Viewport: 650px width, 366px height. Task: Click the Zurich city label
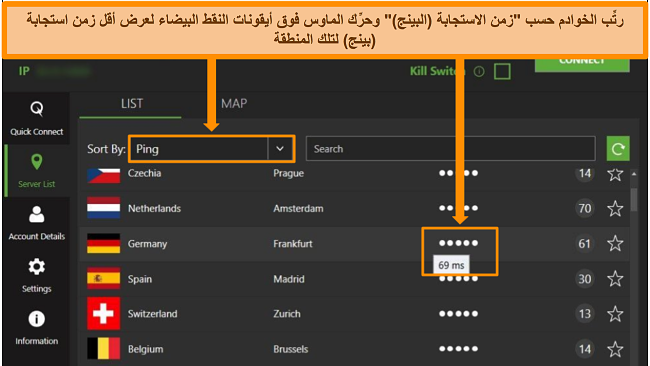click(286, 314)
